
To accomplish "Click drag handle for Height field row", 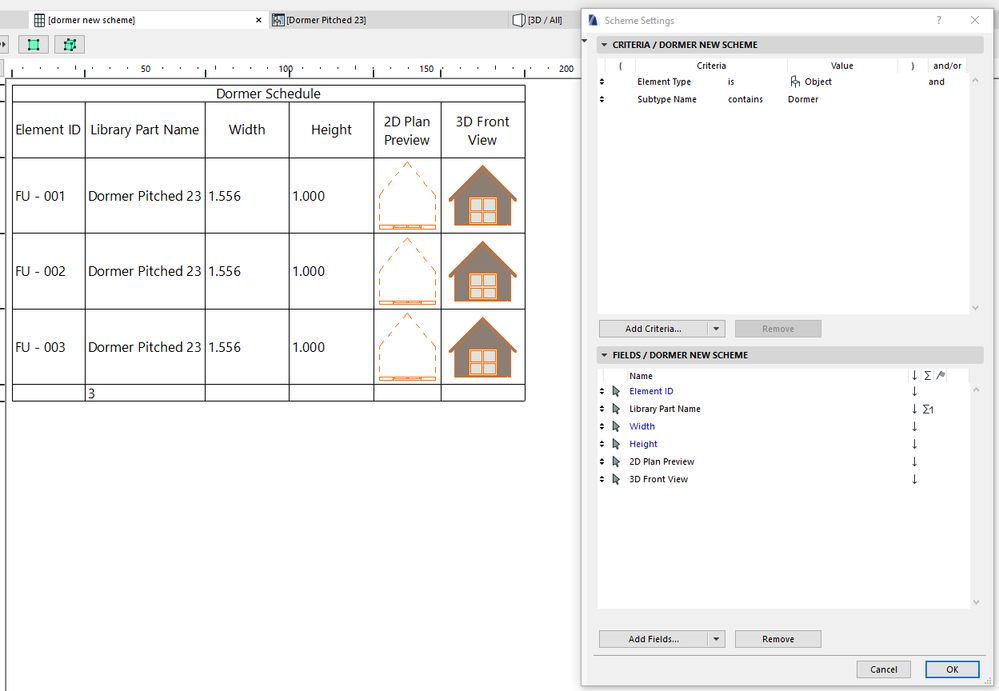I will [x=601, y=444].
